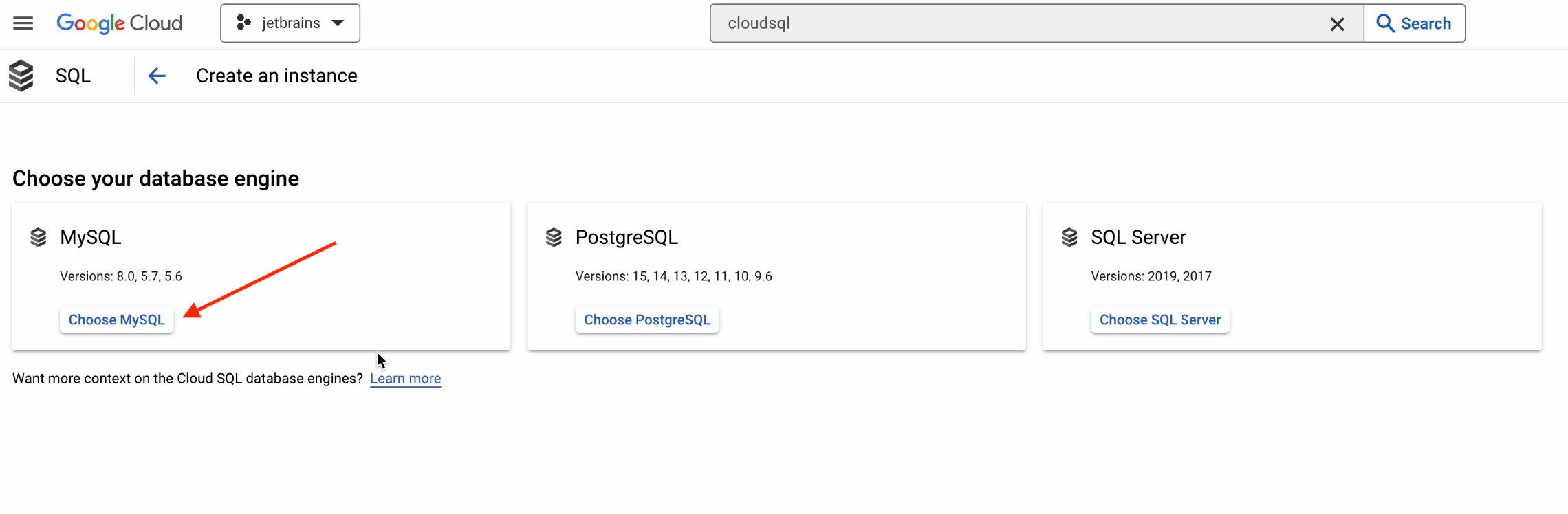
Task: Click the PostgreSQL card database icon
Action: pos(554,238)
